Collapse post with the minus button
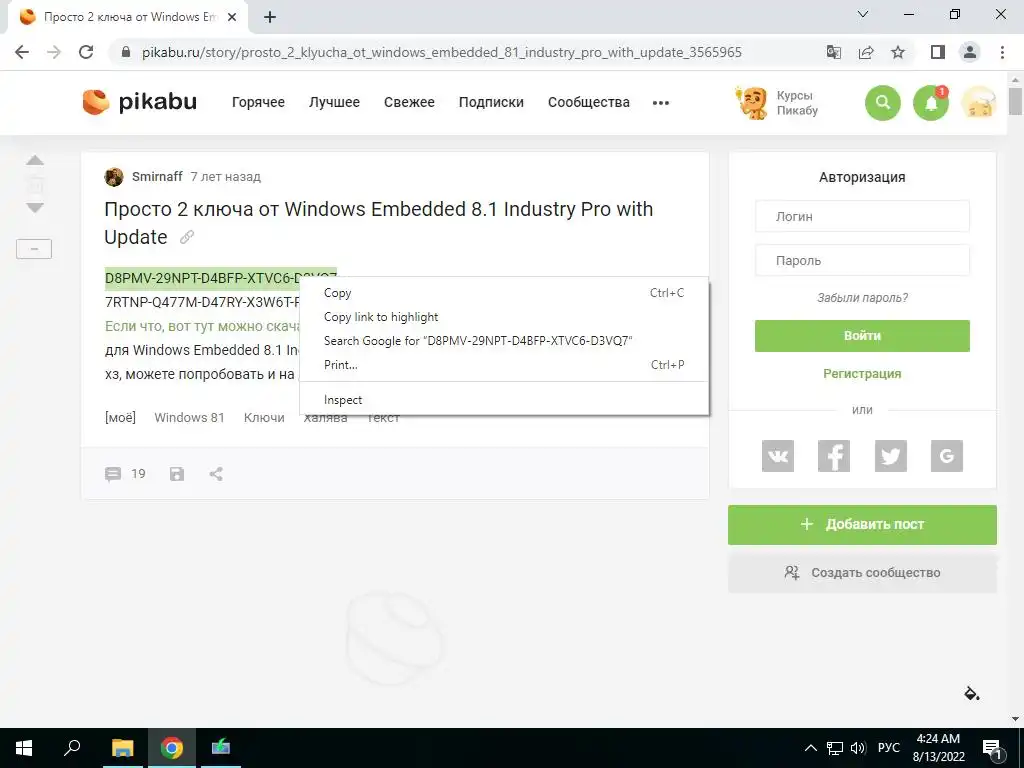The image size is (1024, 768). point(34,249)
